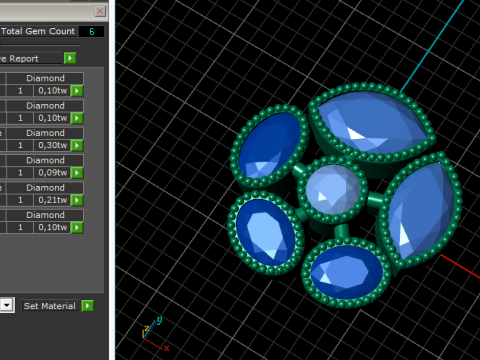Click the Set Material button
Image resolution: width=480 pixels, height=360 pixels.
(x=50, y=306)
